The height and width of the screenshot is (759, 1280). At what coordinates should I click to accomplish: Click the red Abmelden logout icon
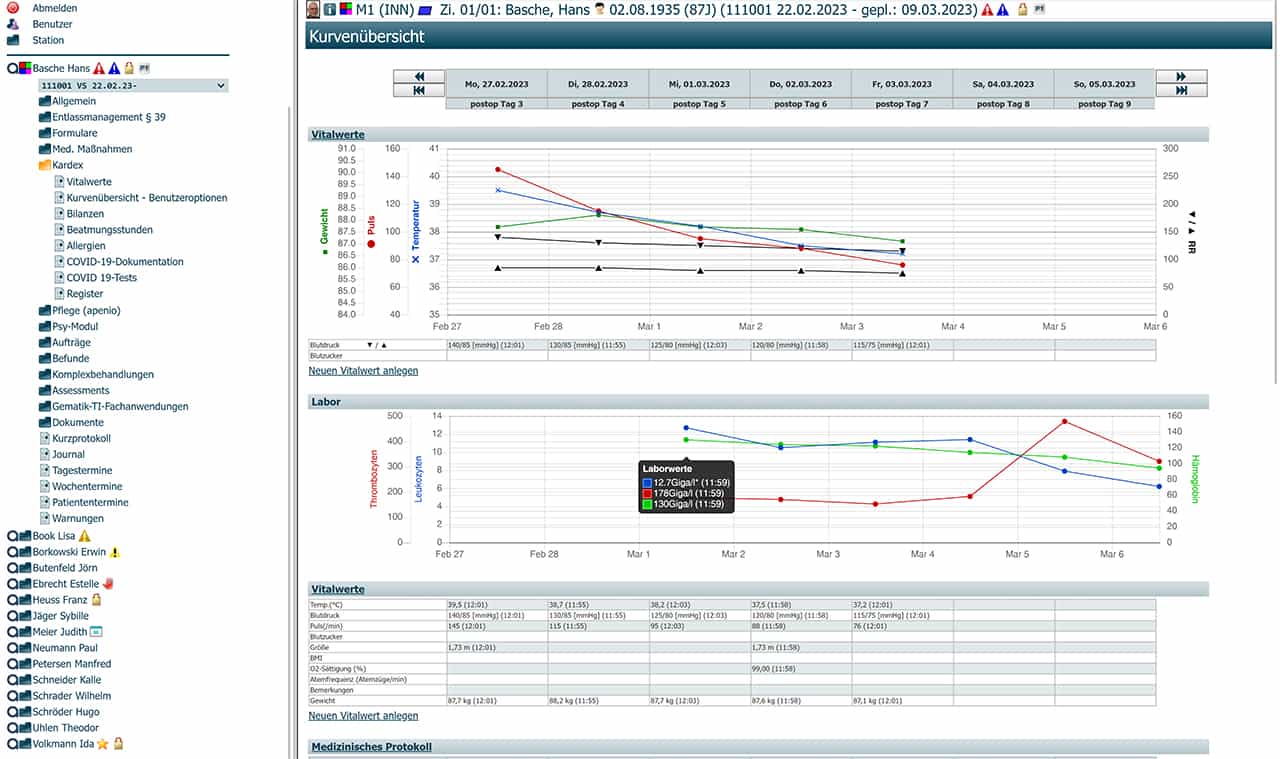[x=13, y=8]
